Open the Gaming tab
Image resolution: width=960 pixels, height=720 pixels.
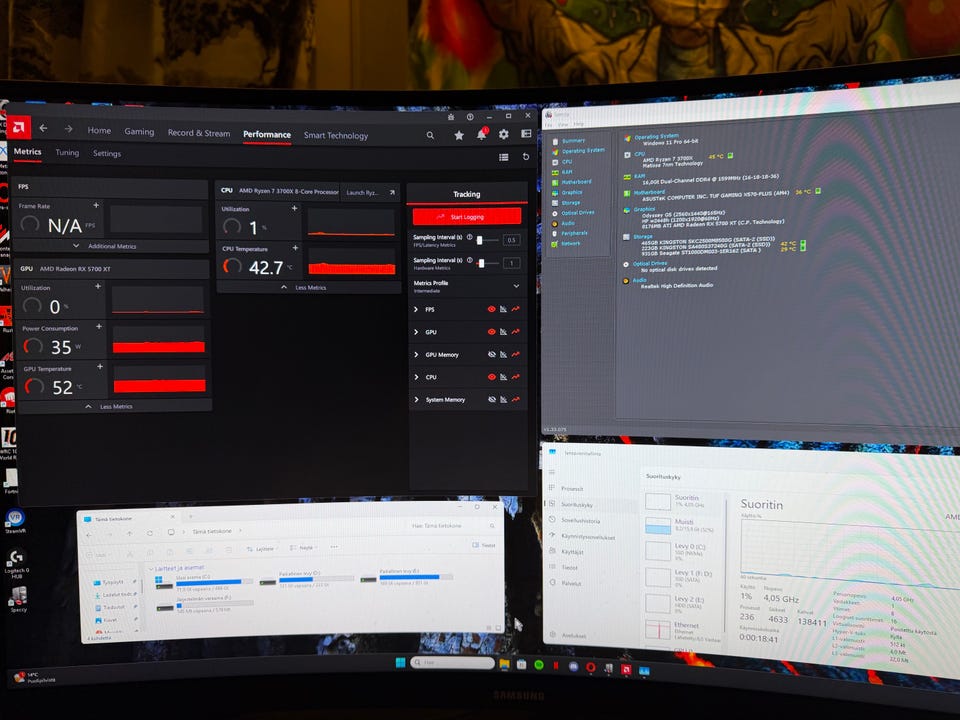click(x=139, y=132)
